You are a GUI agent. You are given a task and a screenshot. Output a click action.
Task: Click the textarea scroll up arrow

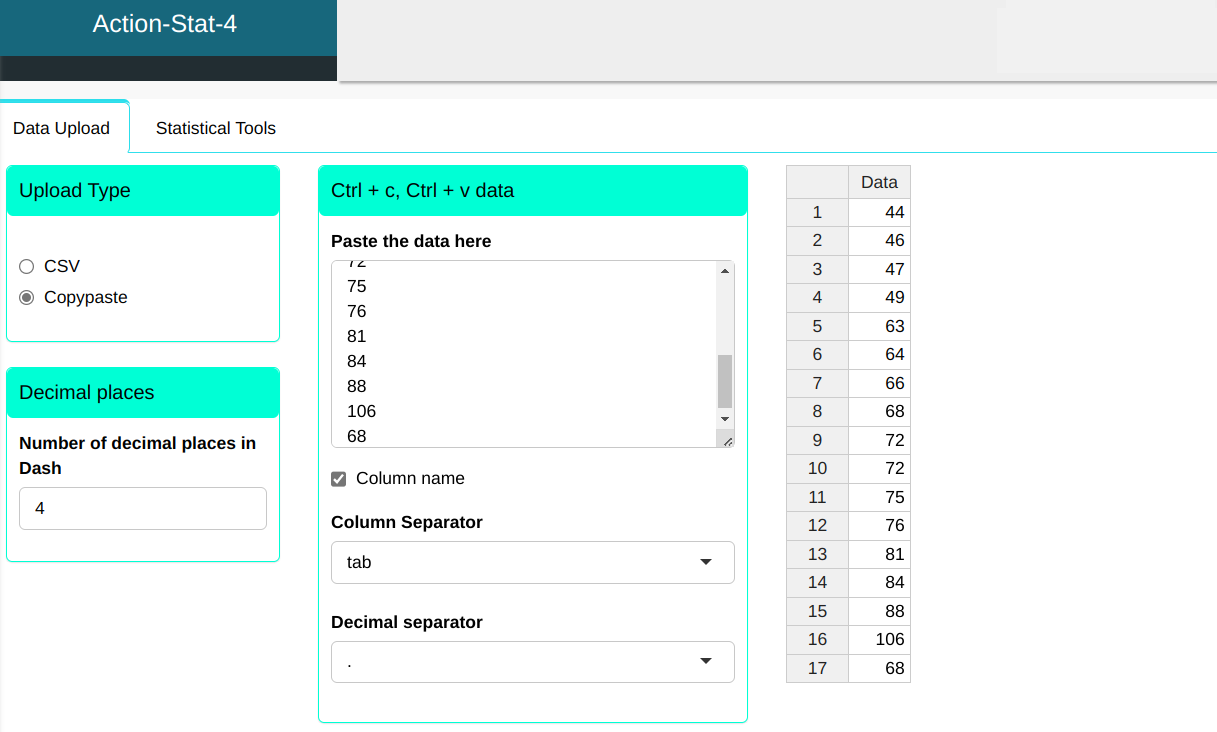(725, 271)
